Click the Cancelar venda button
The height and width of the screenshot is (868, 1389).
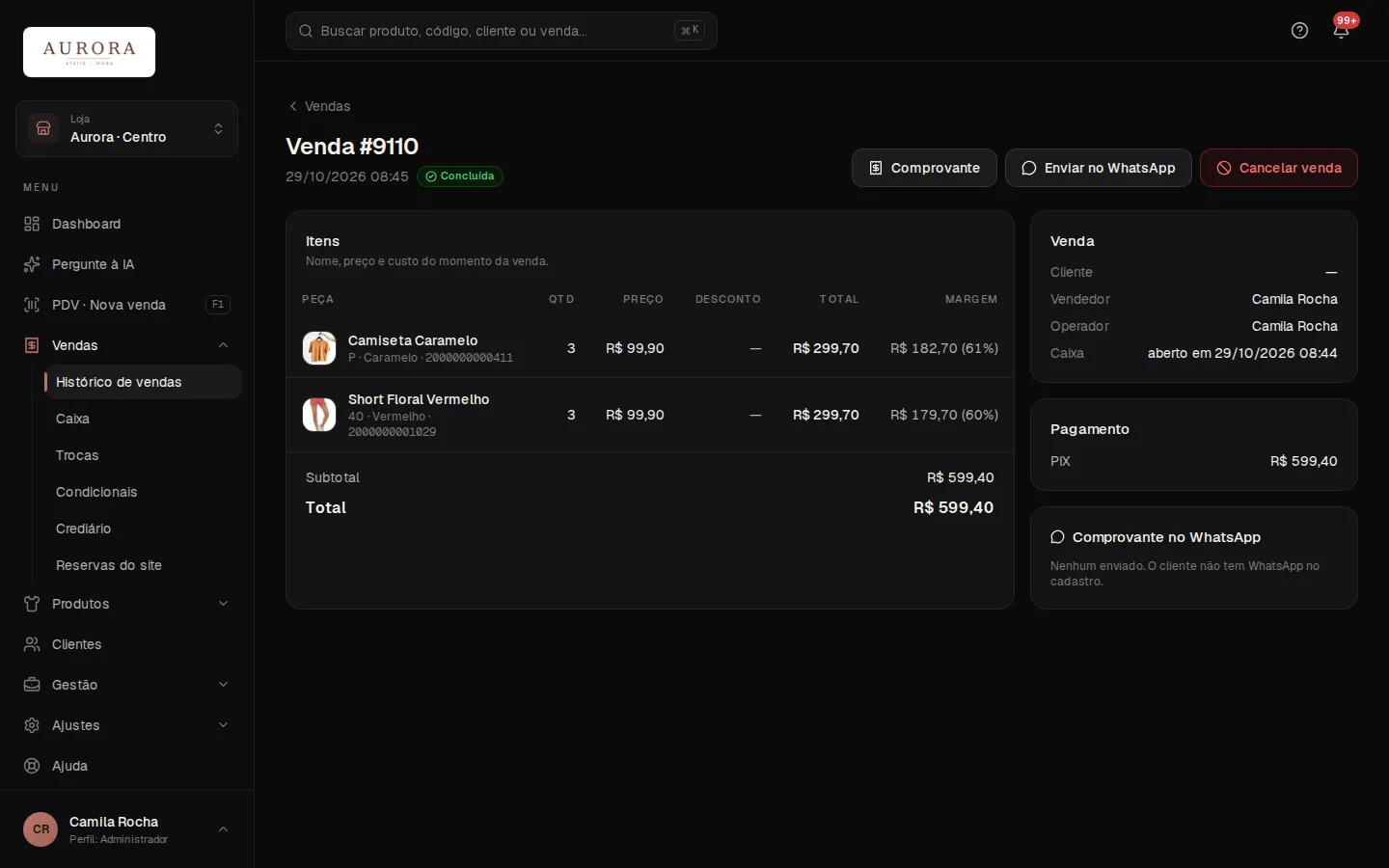1278,168
